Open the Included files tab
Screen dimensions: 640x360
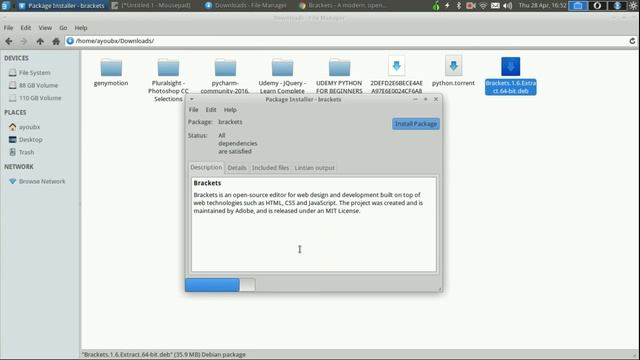270,168
